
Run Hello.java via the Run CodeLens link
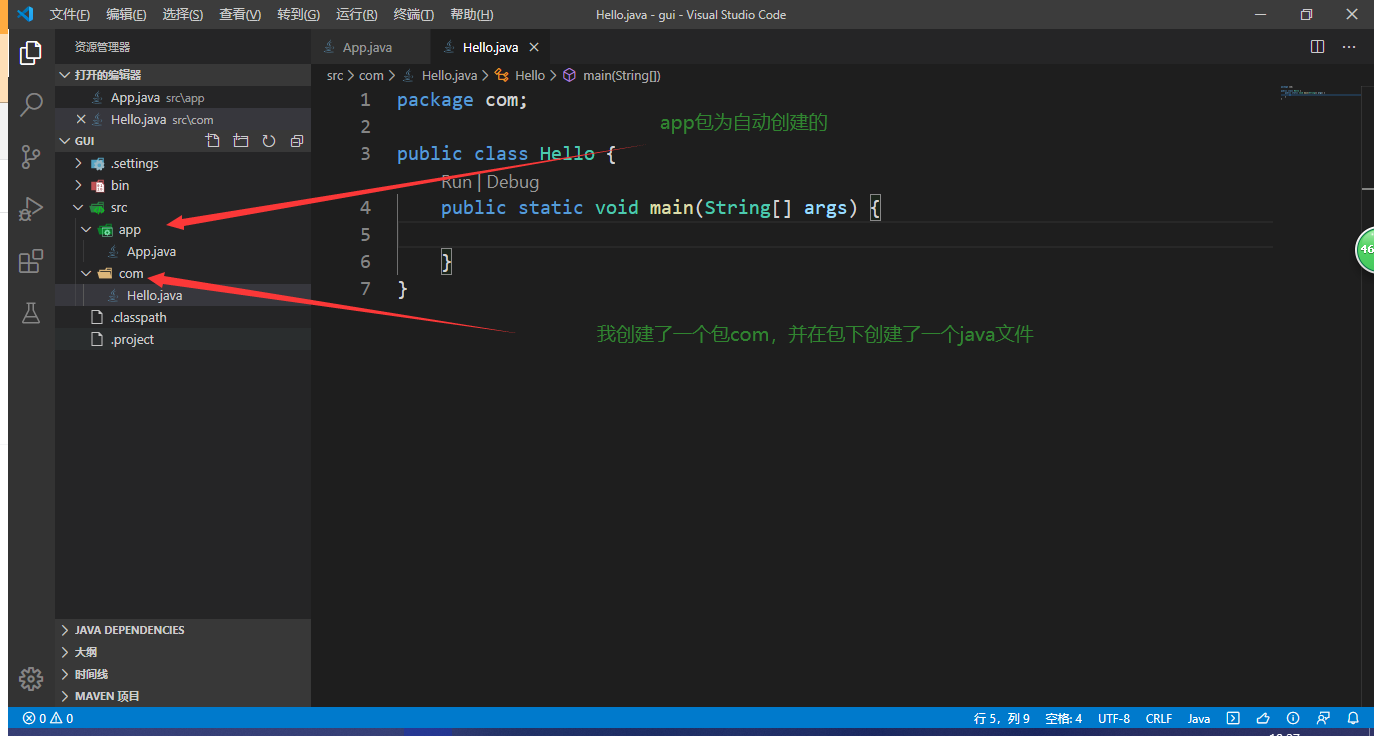456,181
